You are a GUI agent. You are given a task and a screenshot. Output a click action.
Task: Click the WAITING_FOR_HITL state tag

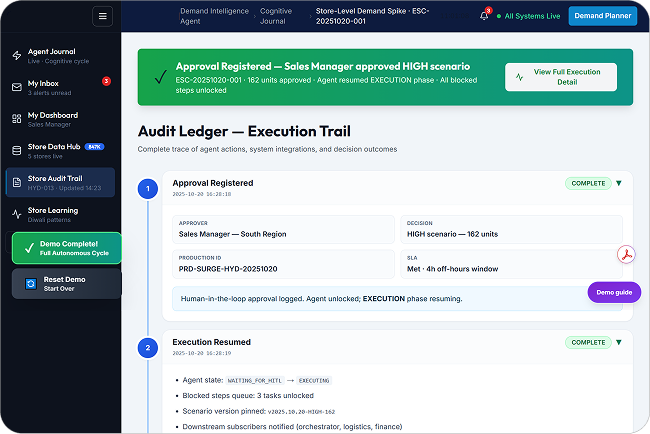(255, 381)
